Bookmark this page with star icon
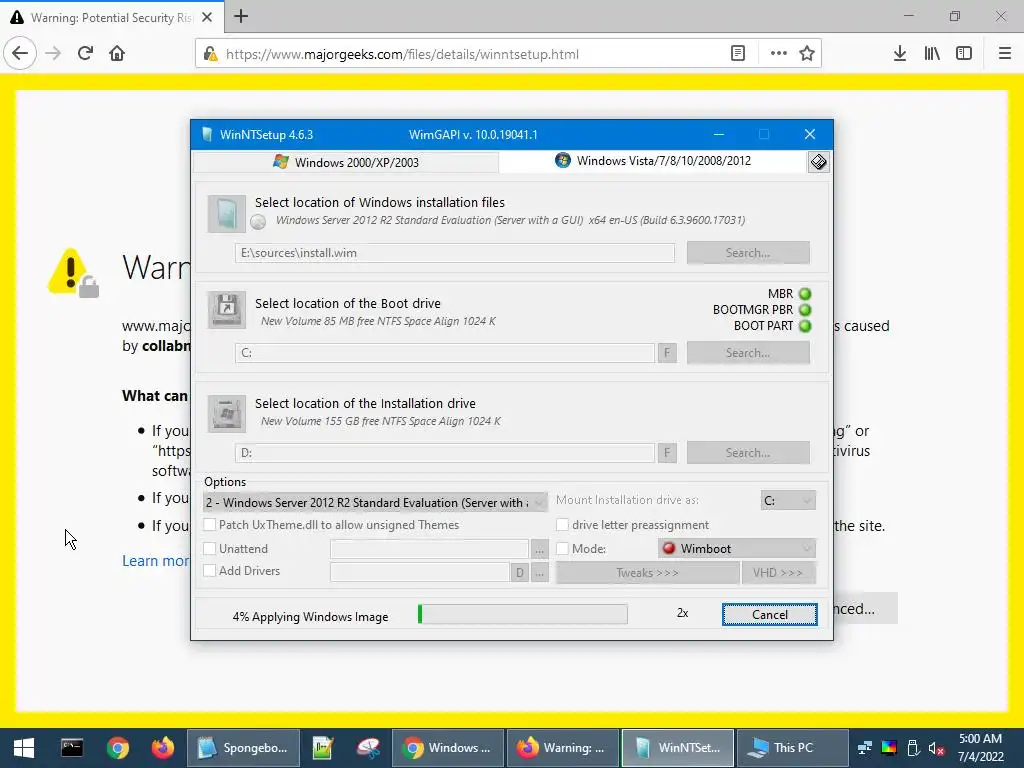The image size is (1024, 768). [x=807, y=53]
